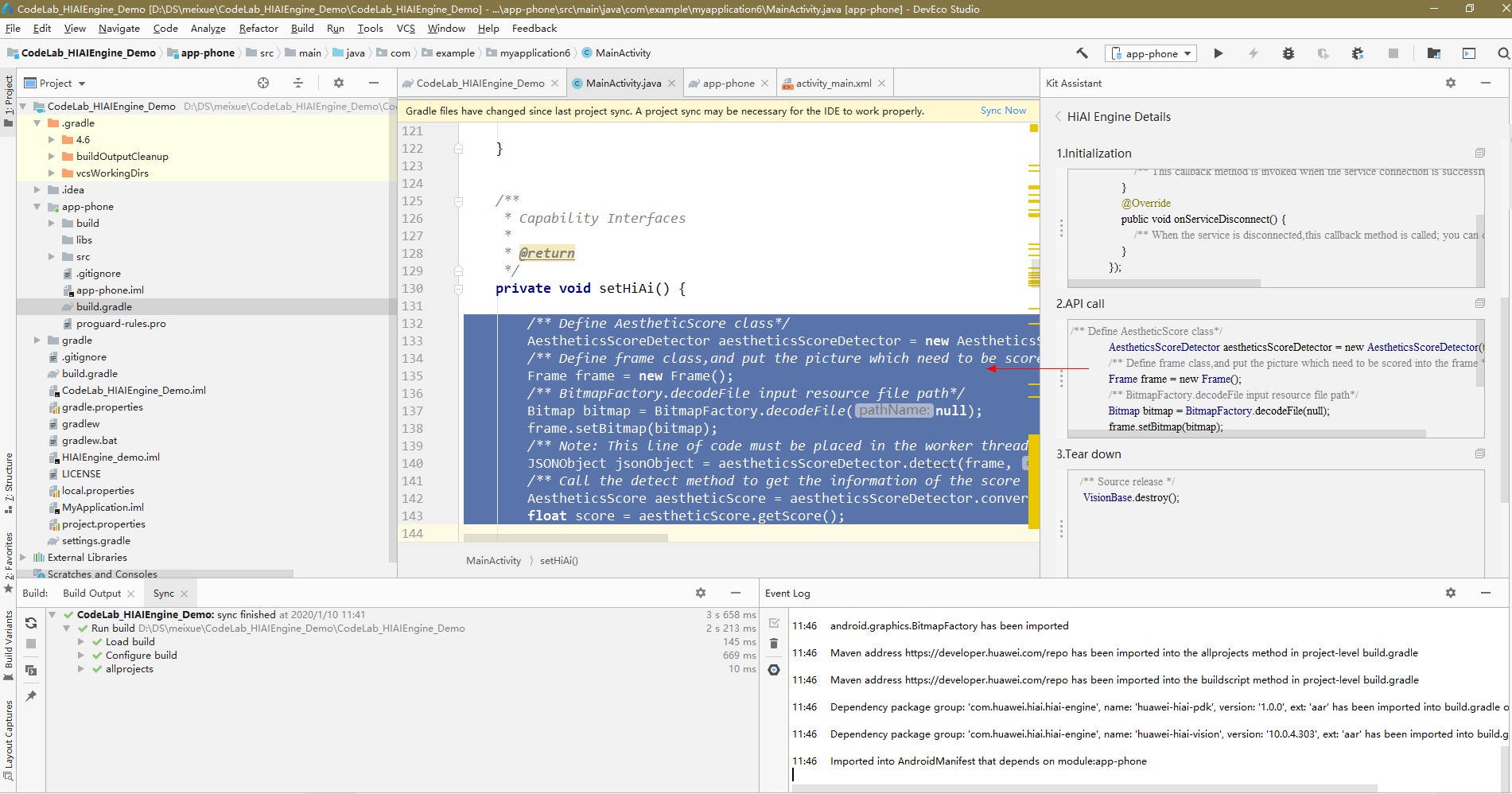Hide the Project panel with minus icon
Screen dimensions: 1512x794
click(374, 83)
